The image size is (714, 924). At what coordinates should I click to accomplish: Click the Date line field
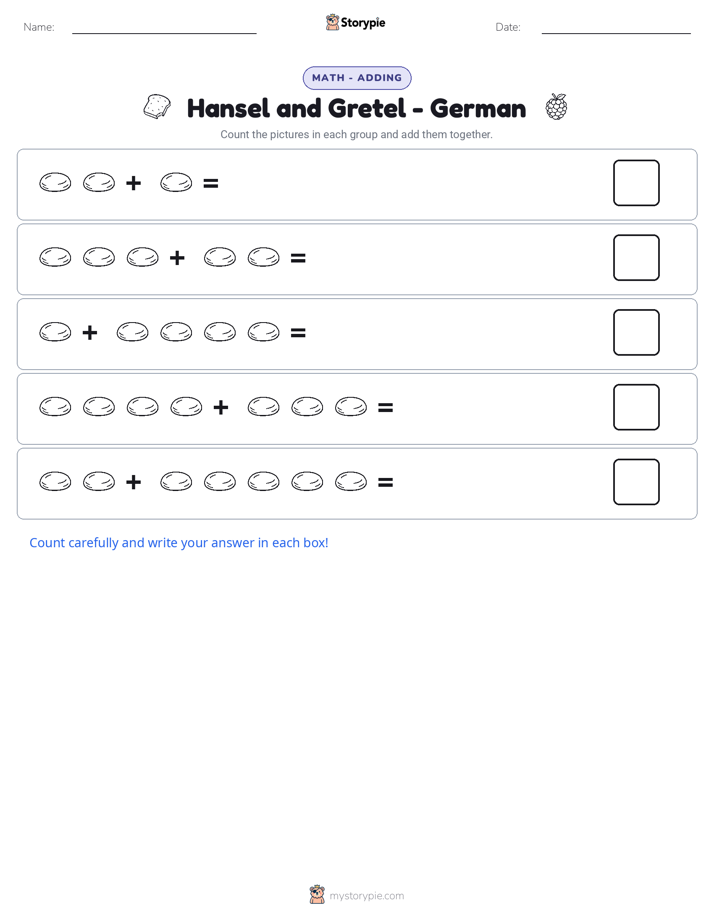coord(616,28)
